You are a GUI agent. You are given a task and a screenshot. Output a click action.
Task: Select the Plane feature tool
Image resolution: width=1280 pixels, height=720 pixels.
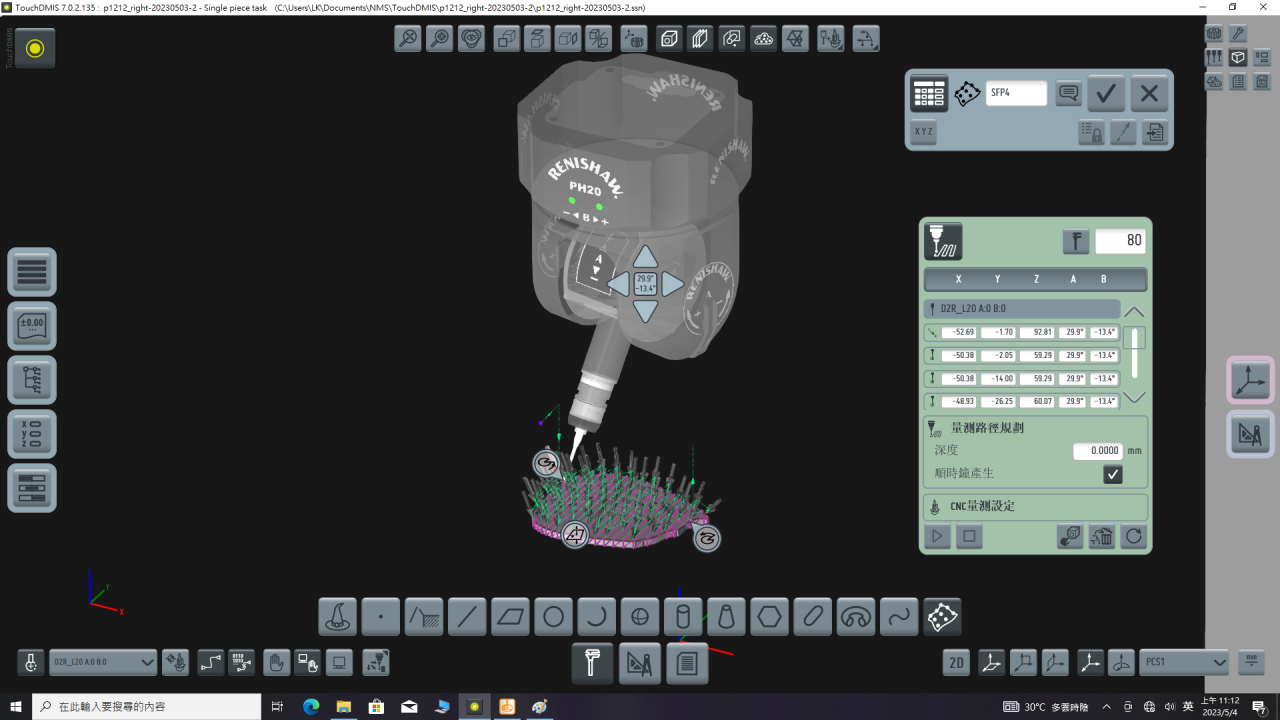[510, 617]
